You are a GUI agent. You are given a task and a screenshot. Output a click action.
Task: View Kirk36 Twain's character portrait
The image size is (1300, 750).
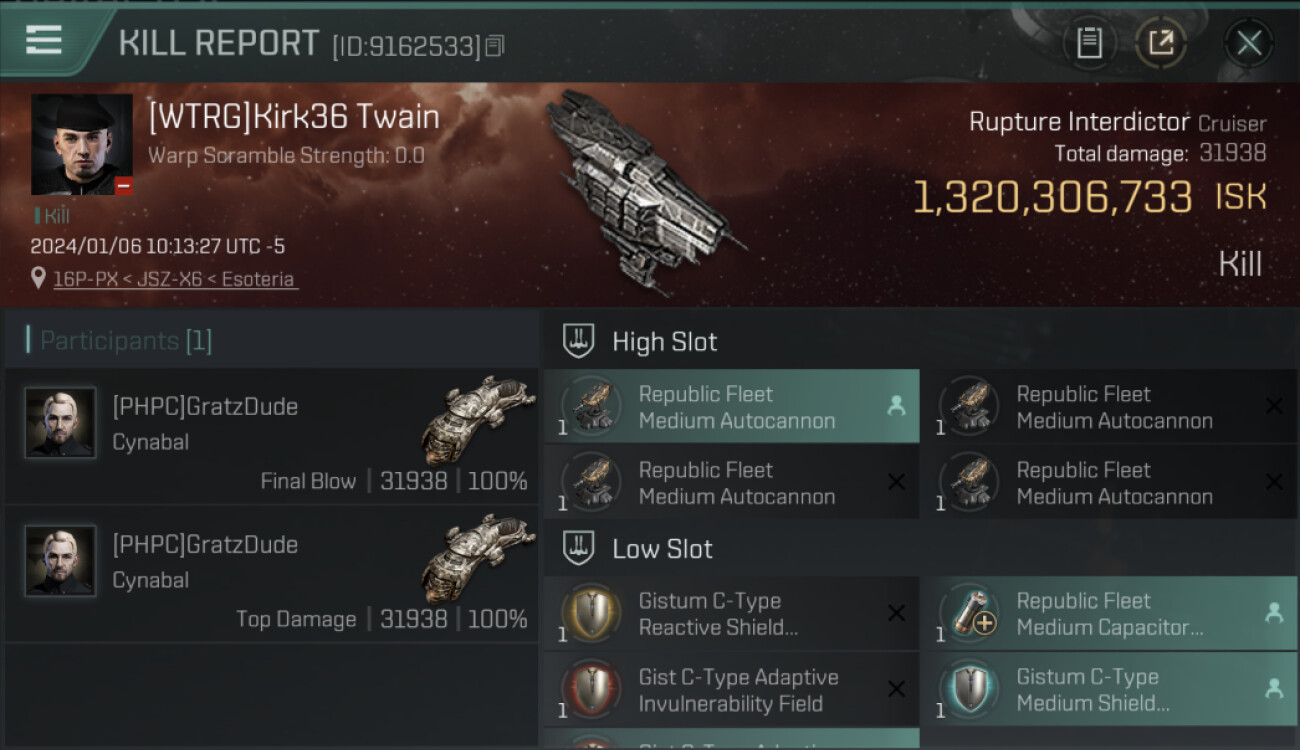pos(81,144)
